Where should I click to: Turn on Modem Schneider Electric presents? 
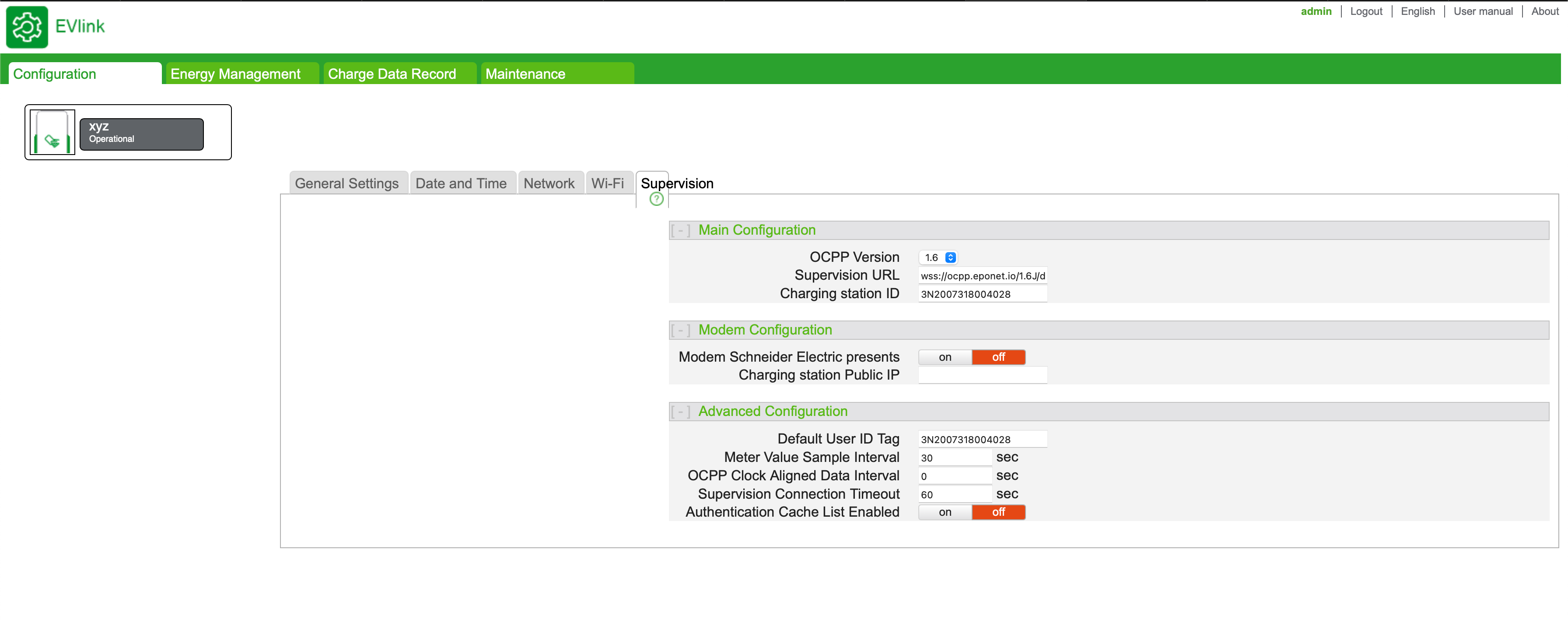pos(945,357)
